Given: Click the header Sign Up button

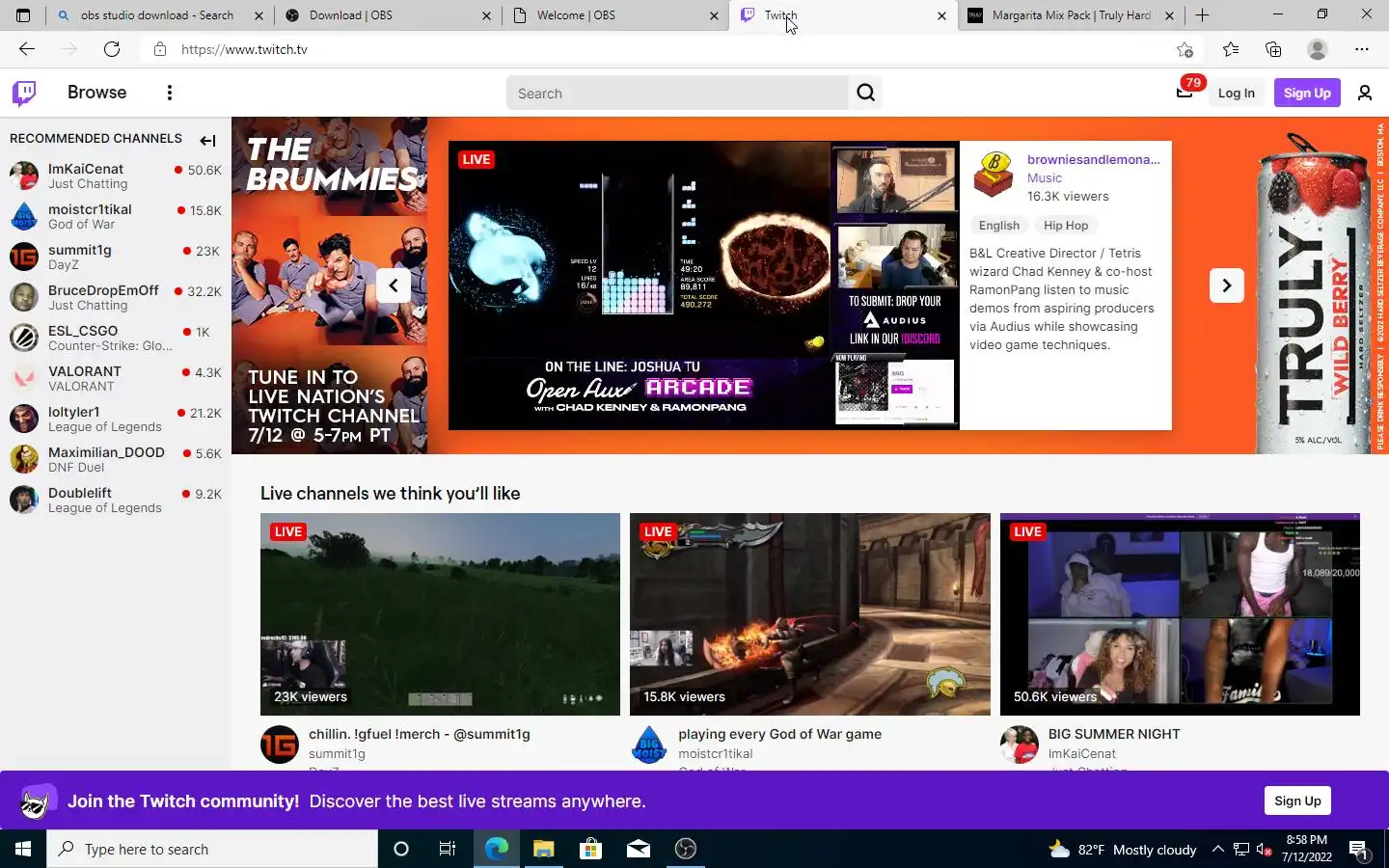Looking at the screenshot, I should [x=1307, y=93].
